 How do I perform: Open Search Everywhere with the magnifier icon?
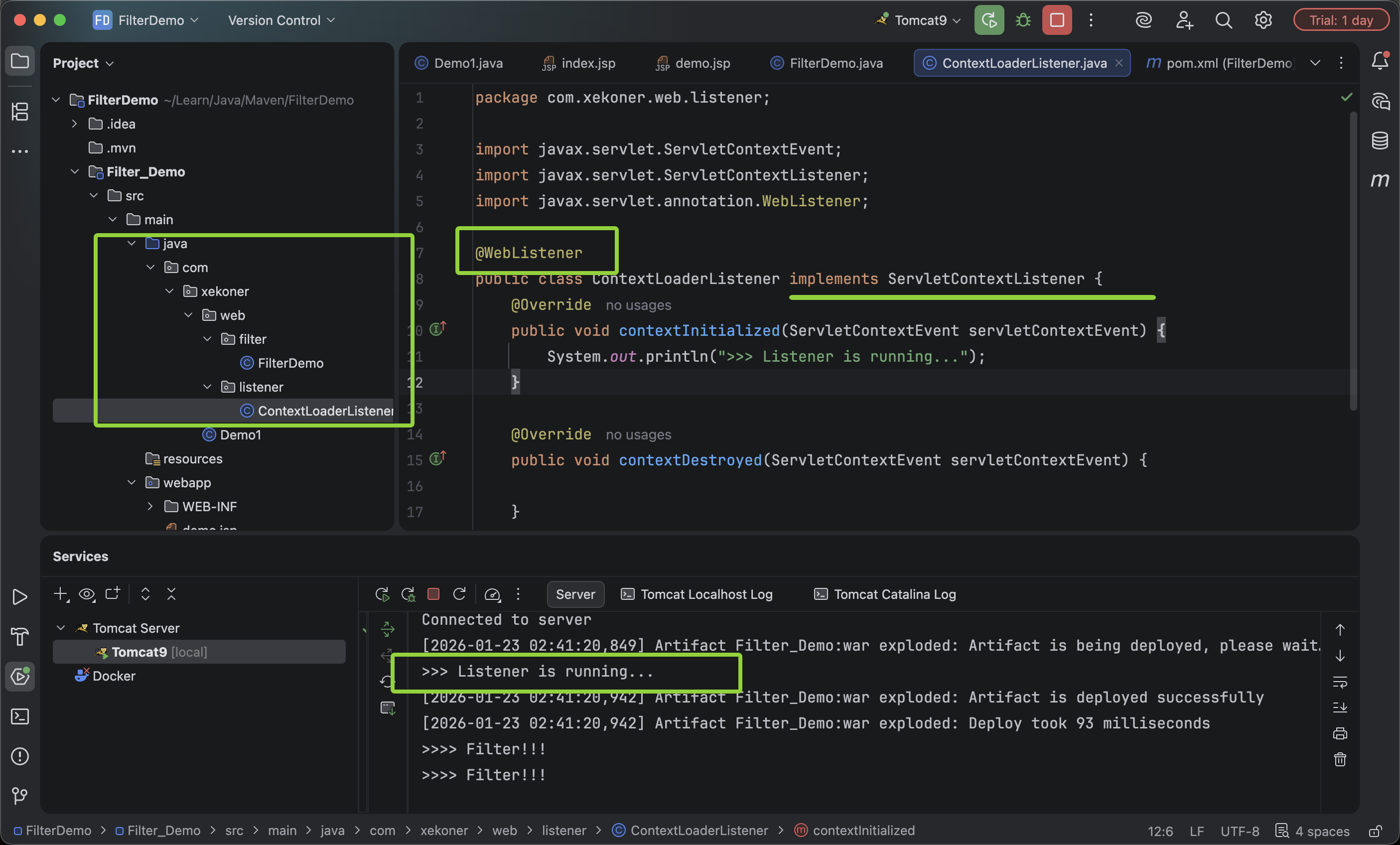1223,20
